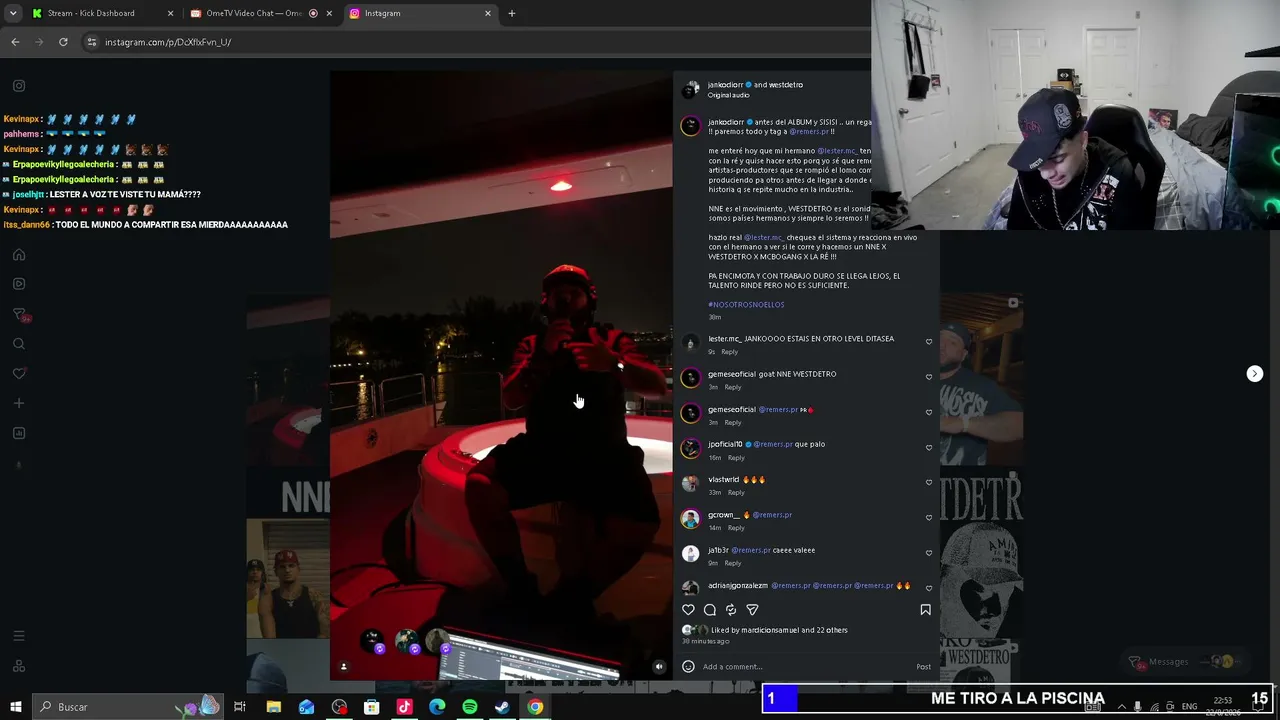The image size is (1280, 720).
Task: Open Reels in the Instagram sidebar
Action: pyautogui.click(x=19, y=284)
